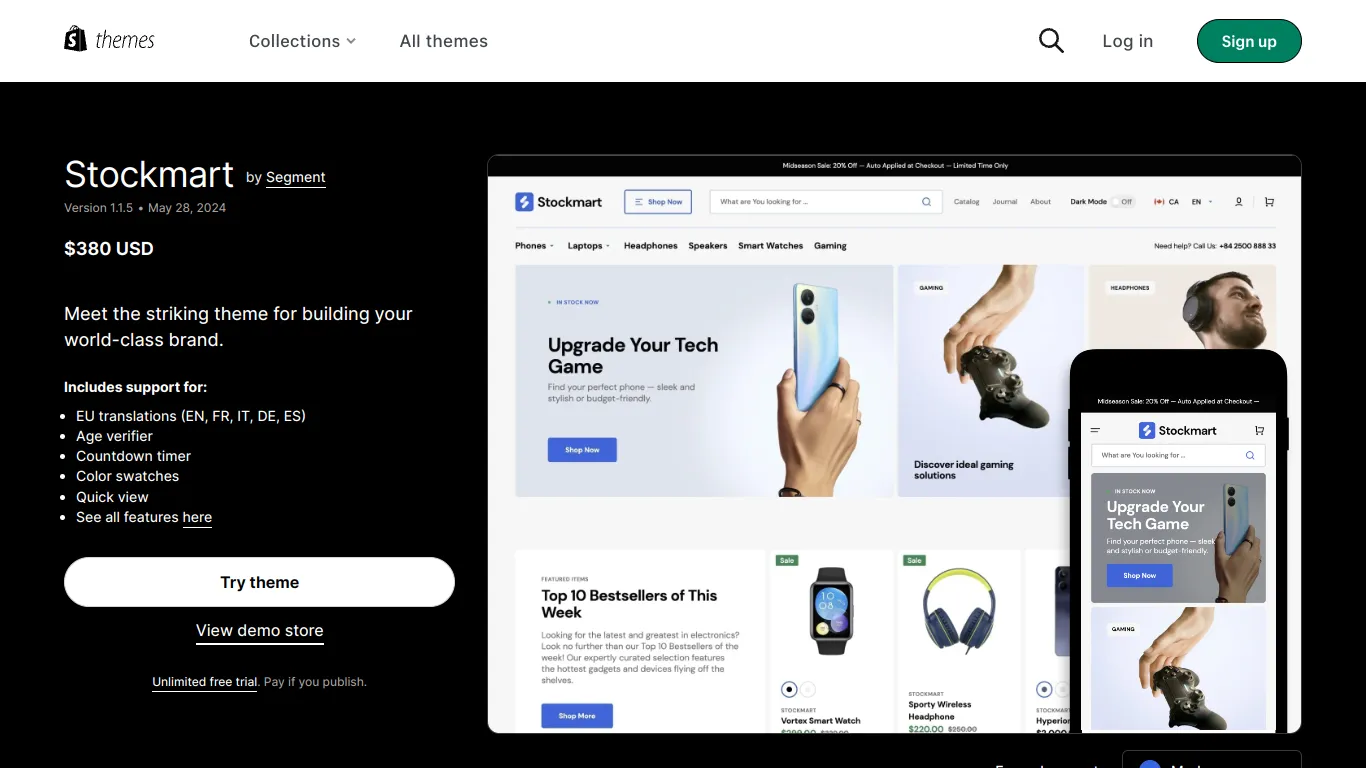The width and height of the screenshot is (1366, 768).
Task: Click Log in
Action: click(1127, 41)
